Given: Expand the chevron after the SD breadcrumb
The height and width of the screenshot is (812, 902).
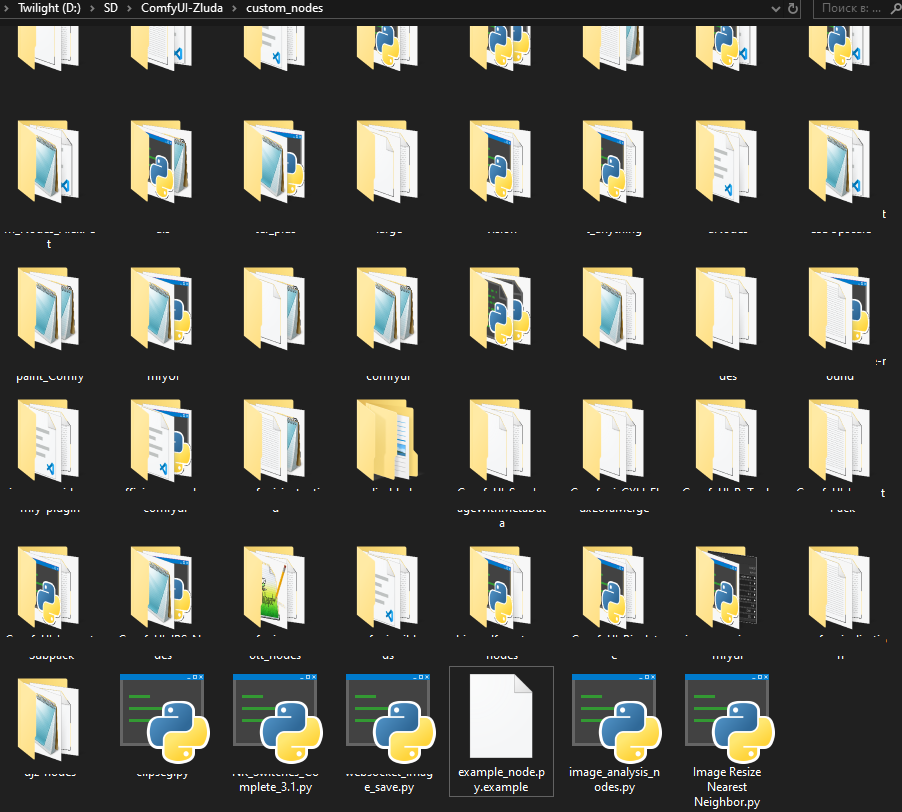Looking at the screenshot, I should (x=129, y=8).
